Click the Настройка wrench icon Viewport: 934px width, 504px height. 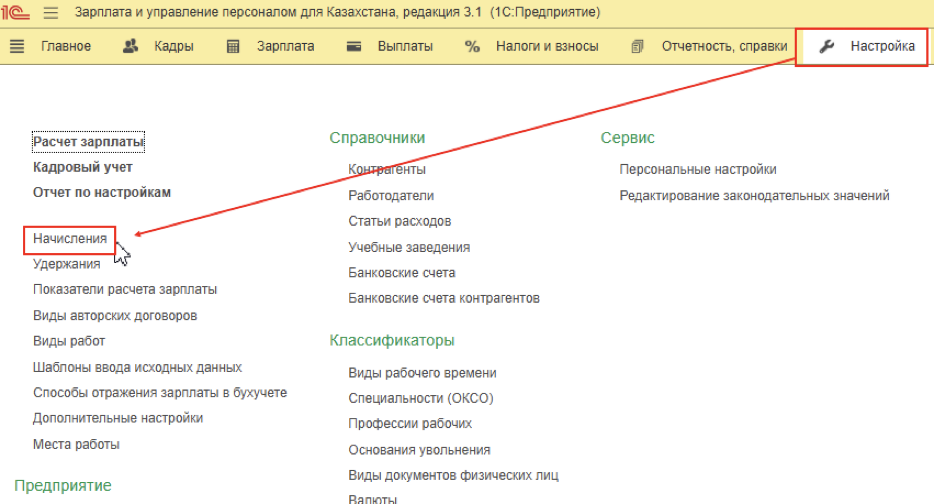click(x=826, y=46)
